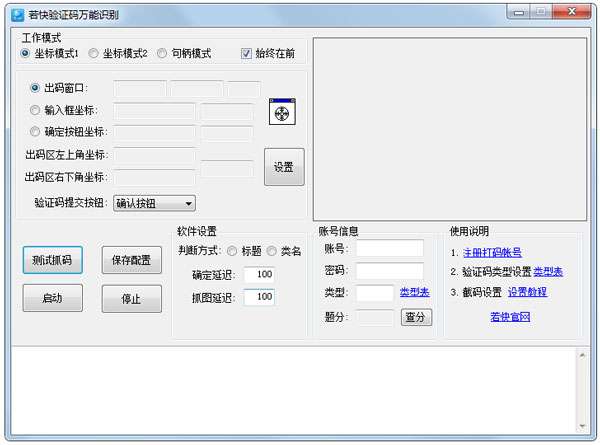Minimize the 若快验证码万能识别 window
Image resolution: width=600 pixels, height=445 pixels.
point(518,12)
